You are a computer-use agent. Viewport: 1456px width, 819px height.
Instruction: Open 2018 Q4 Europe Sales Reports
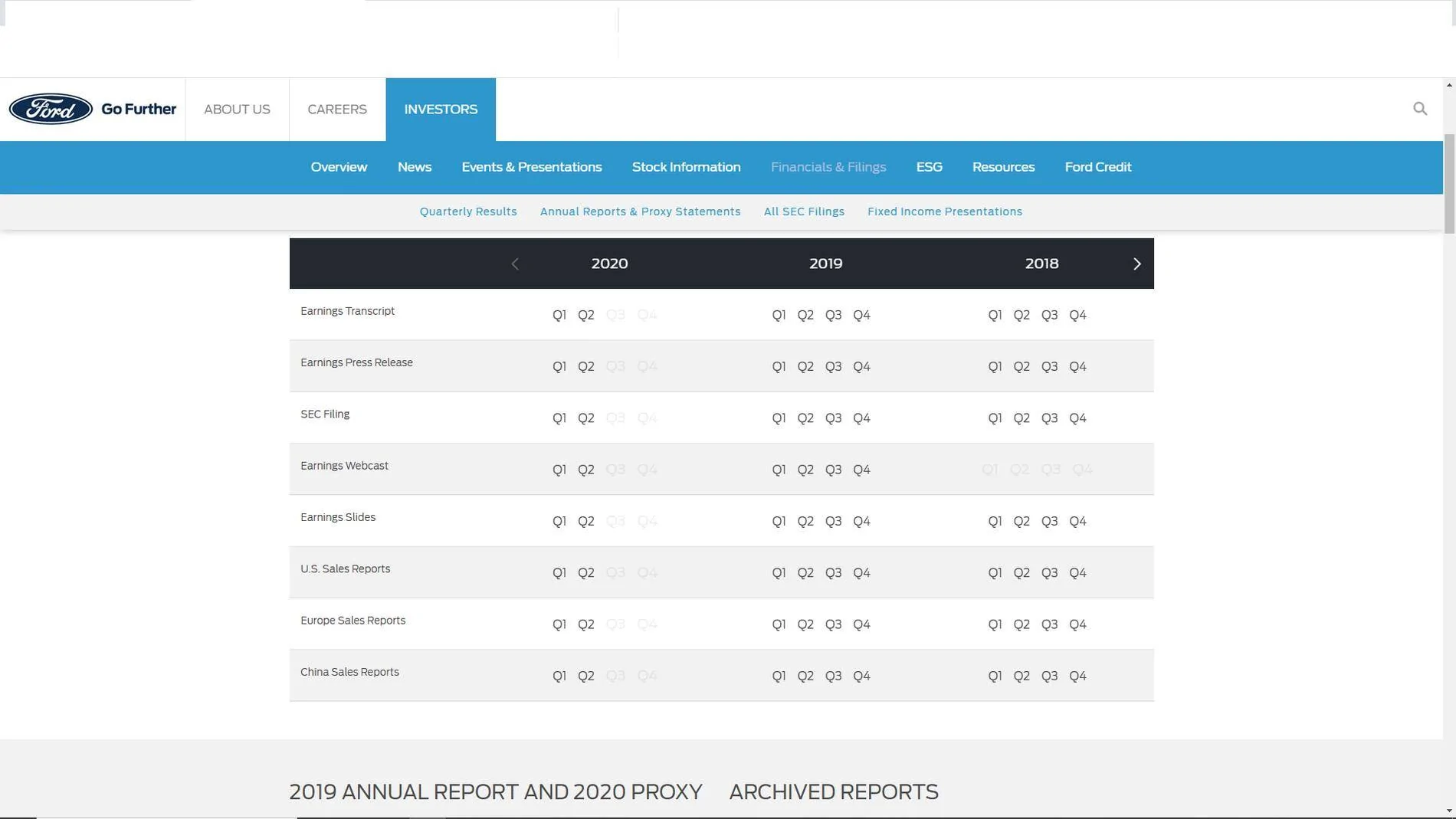1078,624
